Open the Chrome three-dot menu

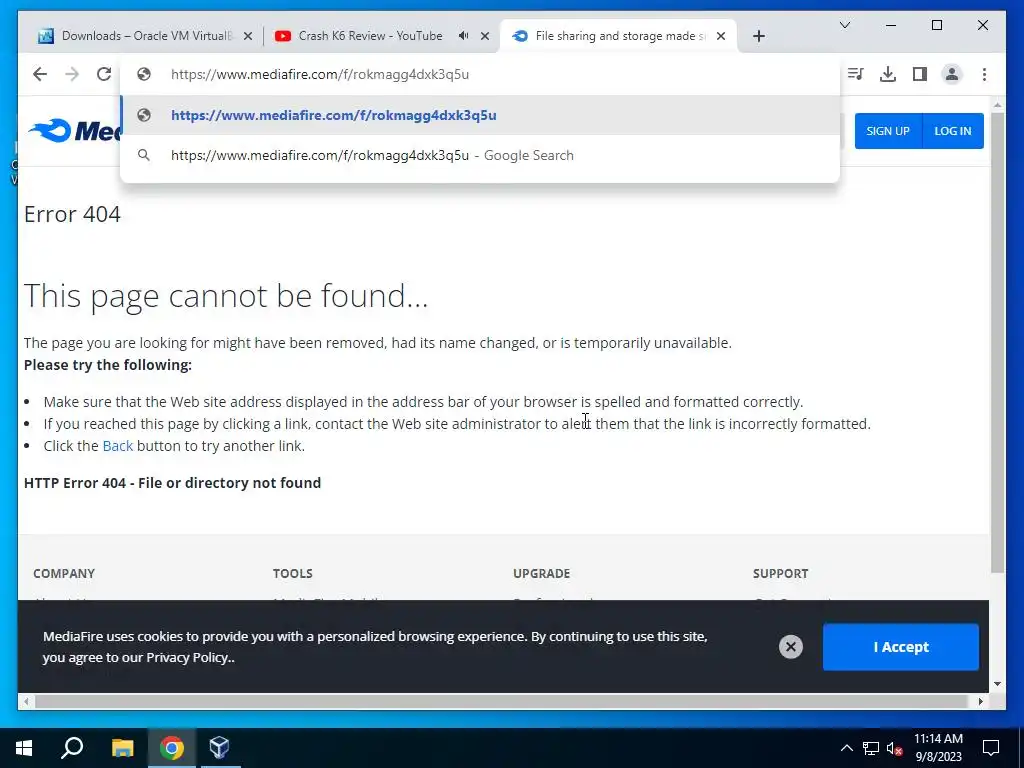[984, 74]
